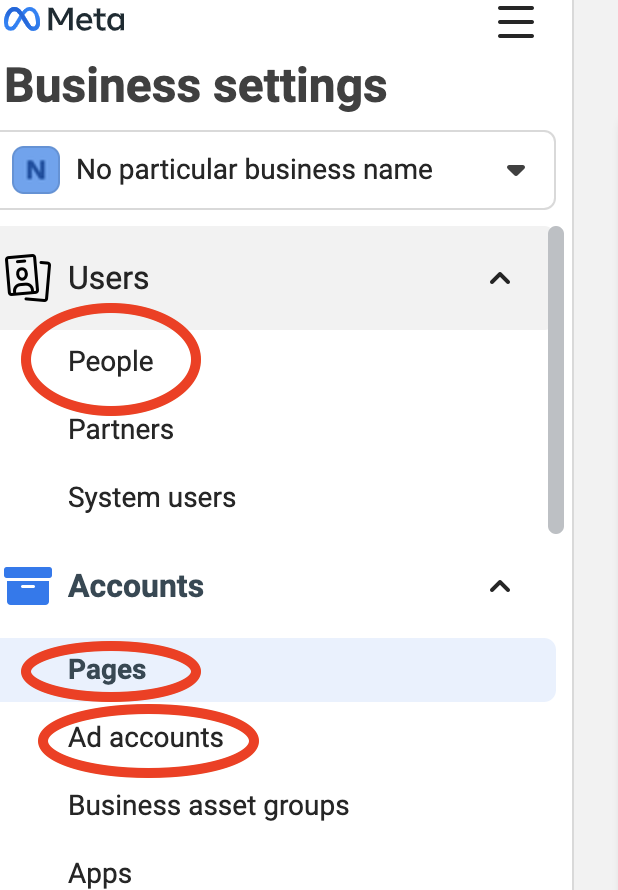Open the business selector dropdown caret

[x=516, y=171]
